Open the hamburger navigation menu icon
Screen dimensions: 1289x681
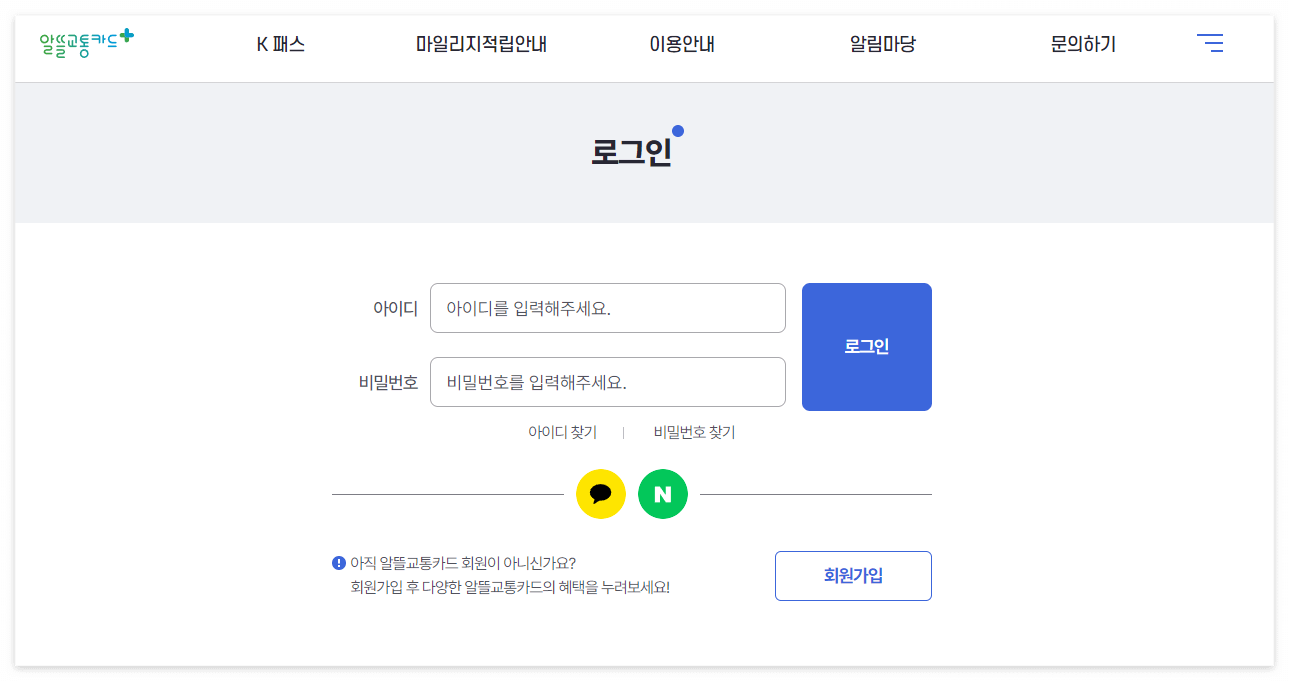pos(1210,43)
